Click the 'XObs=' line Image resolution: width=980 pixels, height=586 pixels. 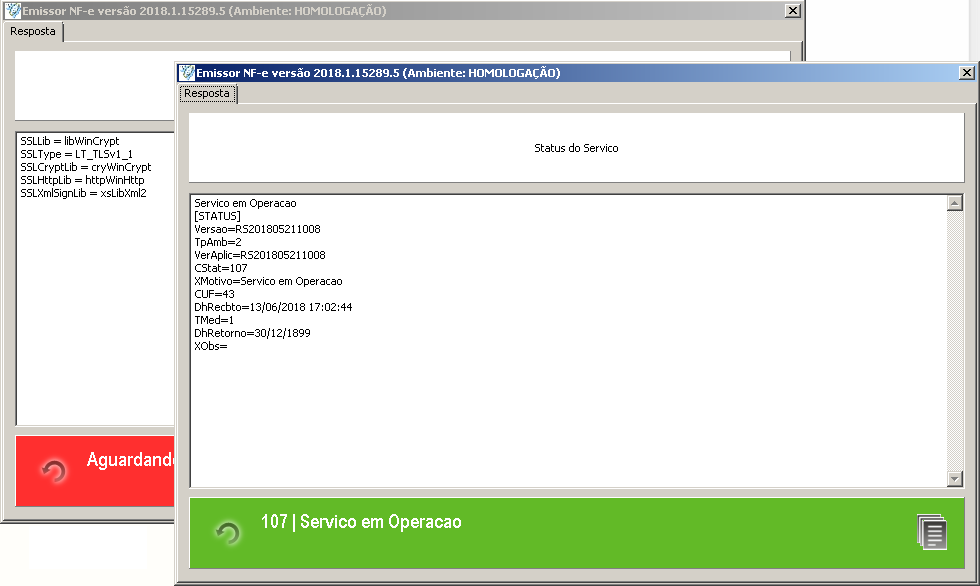tap(211, 346)
